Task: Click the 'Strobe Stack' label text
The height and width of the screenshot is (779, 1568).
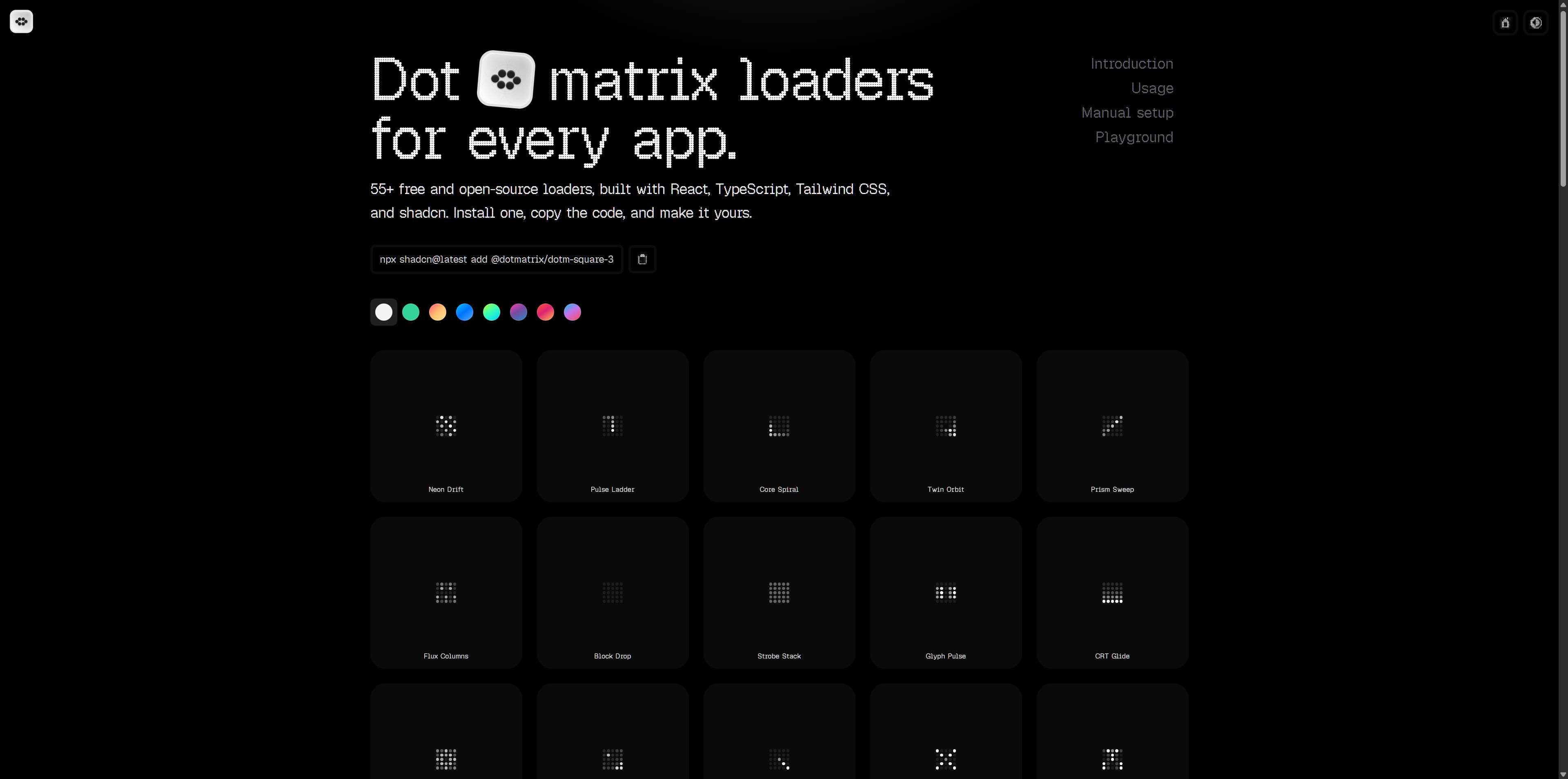Action: click(779, 656)
